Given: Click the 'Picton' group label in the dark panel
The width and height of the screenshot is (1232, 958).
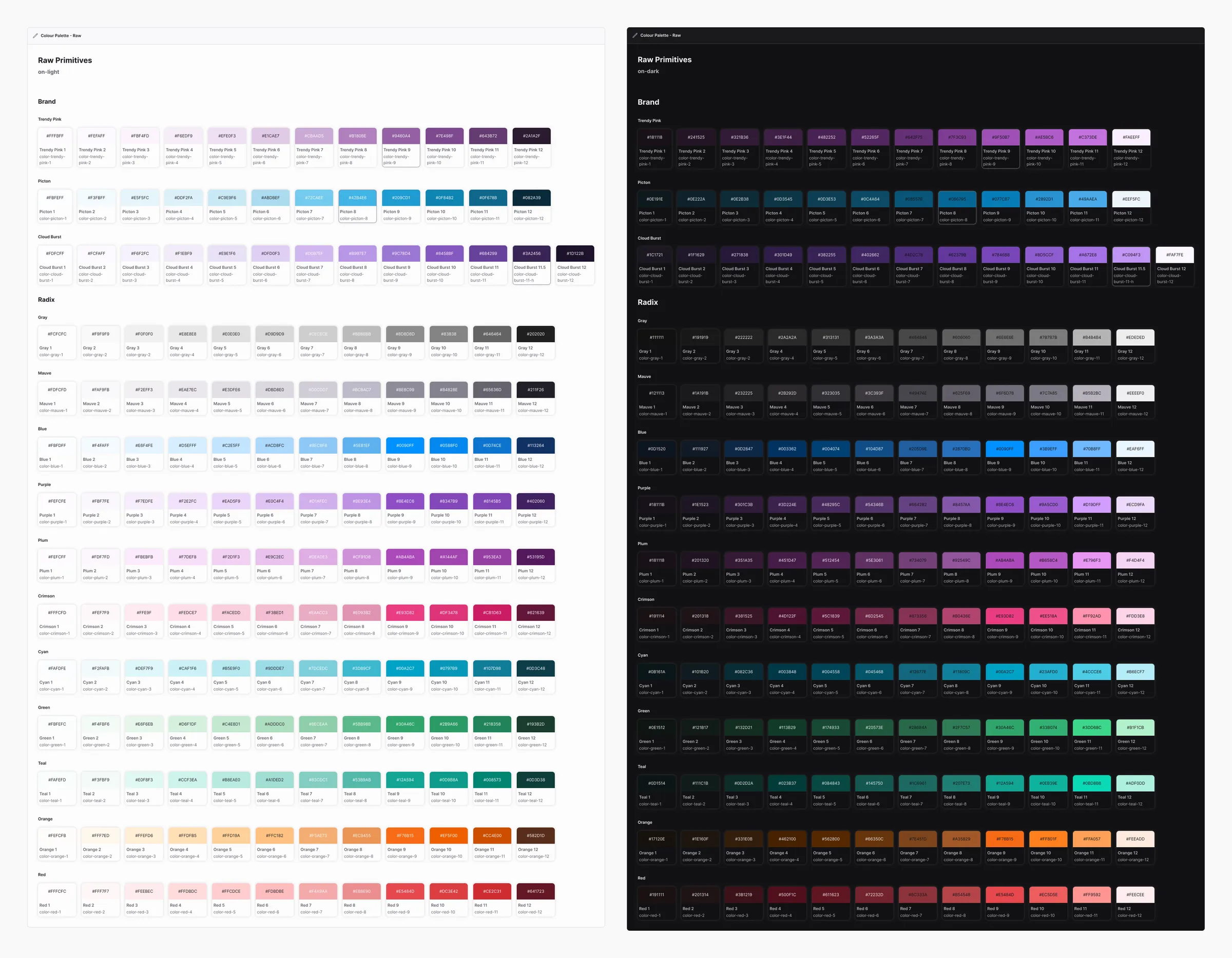Looking at the screenshot, I should pos(644,183).
